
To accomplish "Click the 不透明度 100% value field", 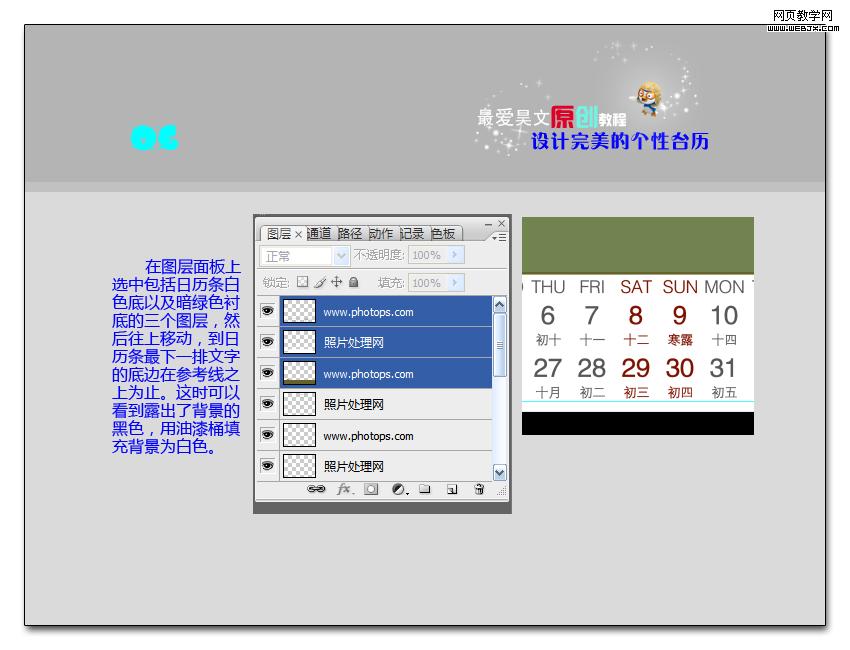I will tap(427, 255).
